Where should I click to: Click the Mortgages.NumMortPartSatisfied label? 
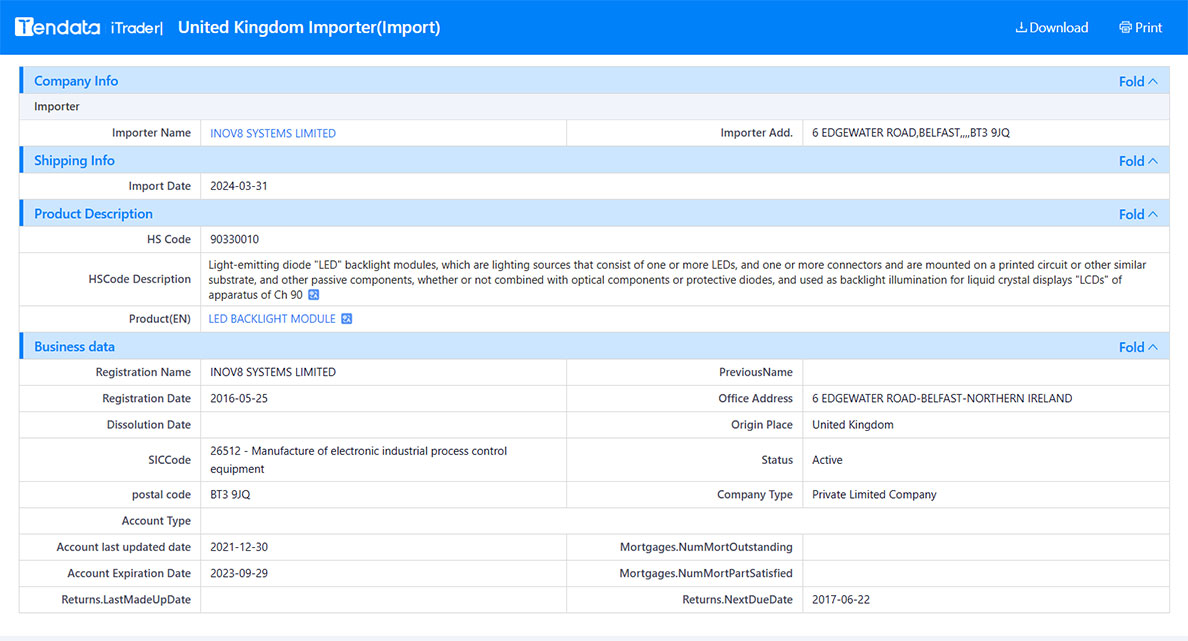click(706, 574)
